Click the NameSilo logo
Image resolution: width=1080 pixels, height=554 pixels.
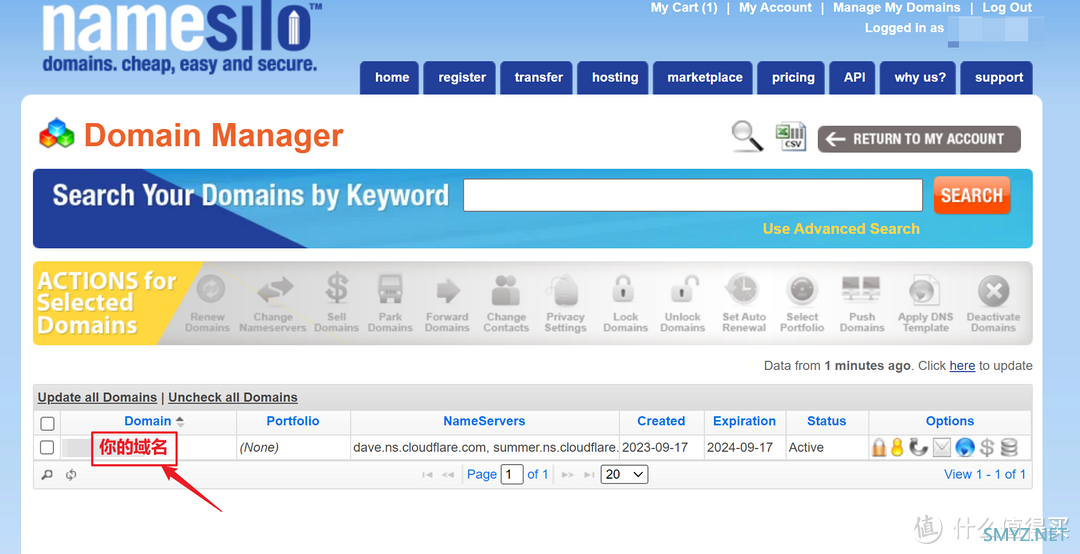pos(181,37)
